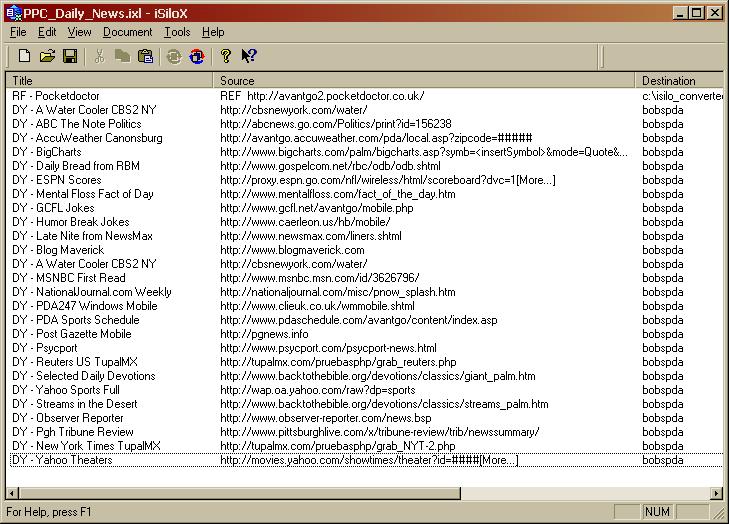Click the NUM status bar indicator
Viewport: 729px width, 524px height.
pos(657,511)
